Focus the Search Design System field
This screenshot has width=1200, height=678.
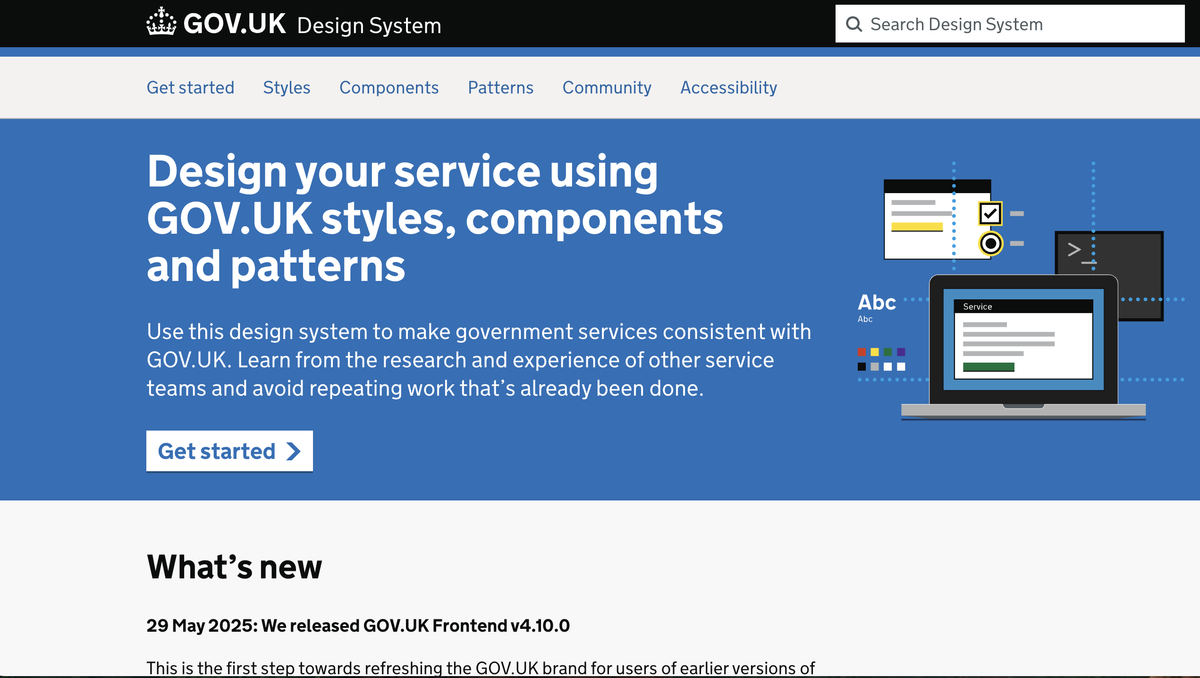[1010, 25]
